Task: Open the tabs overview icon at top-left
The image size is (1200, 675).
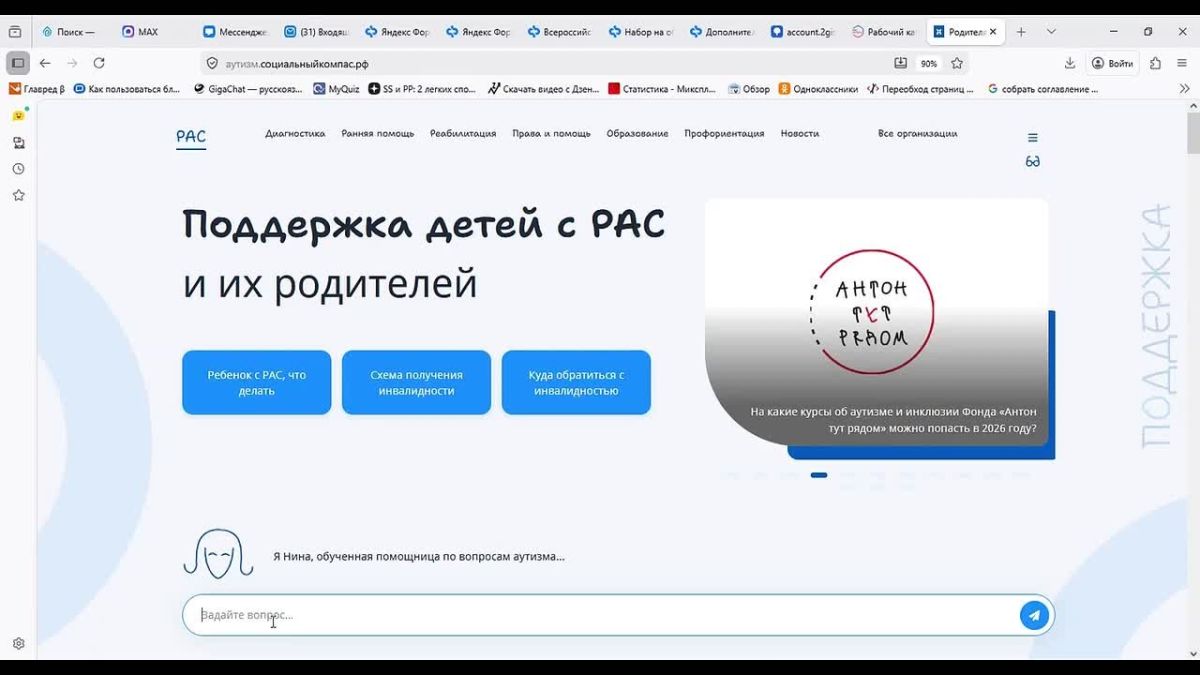Action: point(15,32)
